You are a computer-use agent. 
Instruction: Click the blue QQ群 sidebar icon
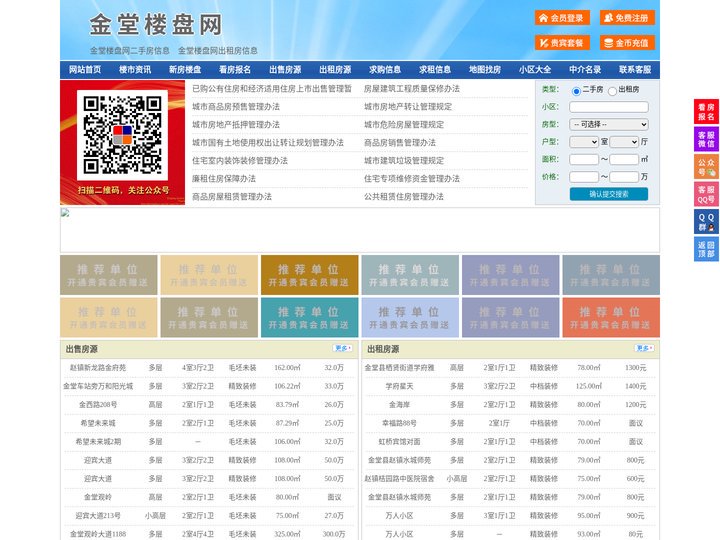[706, 222]
